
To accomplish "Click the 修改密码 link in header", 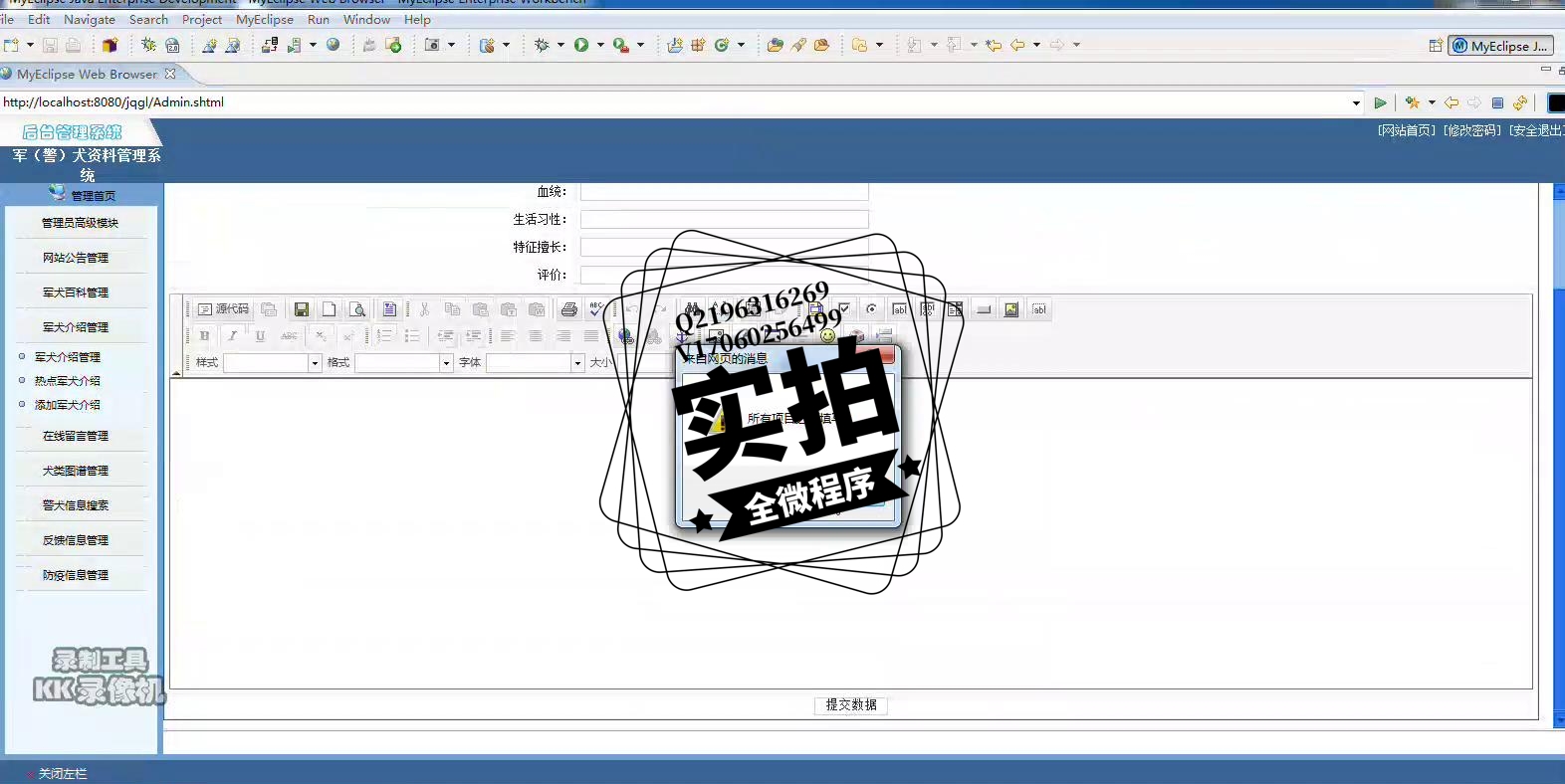I will [x=1472, y=130].
